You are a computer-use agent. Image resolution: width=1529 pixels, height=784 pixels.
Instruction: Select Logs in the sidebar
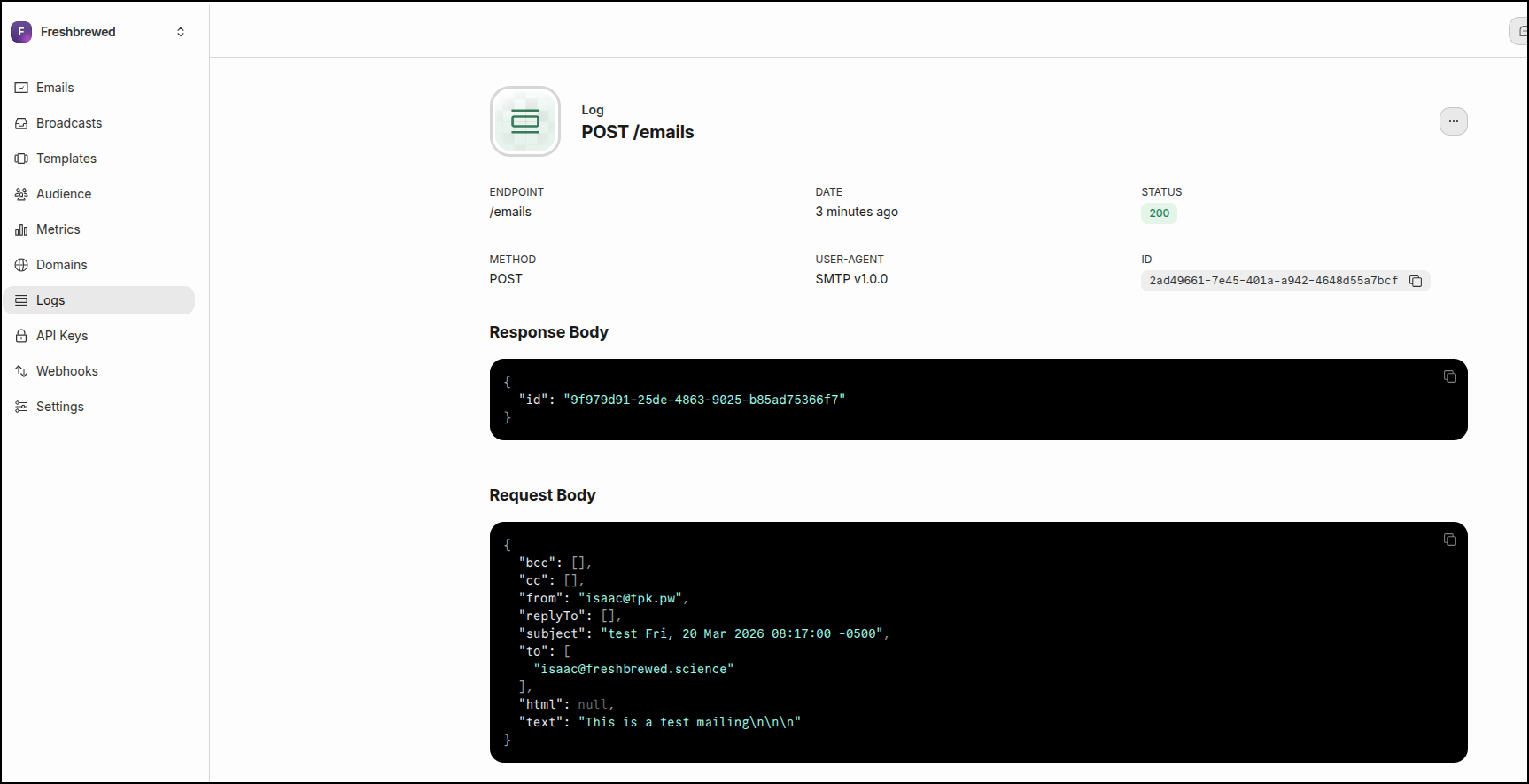(50, 300)
